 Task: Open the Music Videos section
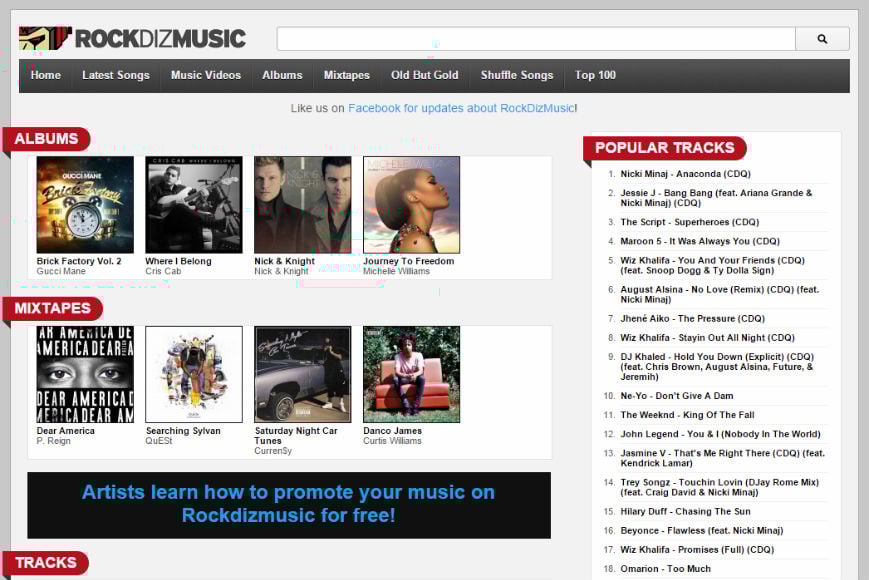206,75
